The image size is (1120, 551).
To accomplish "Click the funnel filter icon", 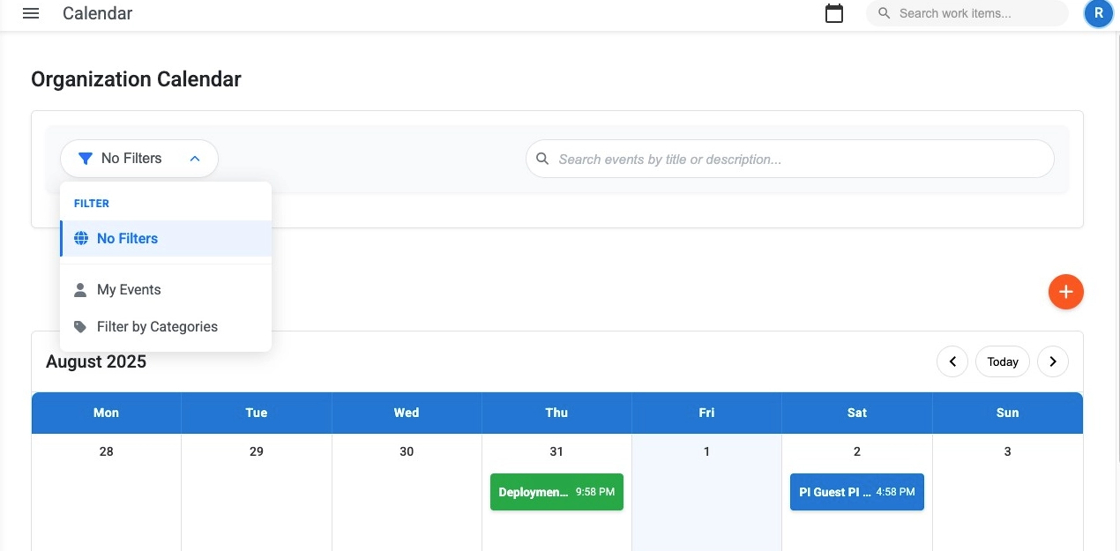I will point(85,159).
